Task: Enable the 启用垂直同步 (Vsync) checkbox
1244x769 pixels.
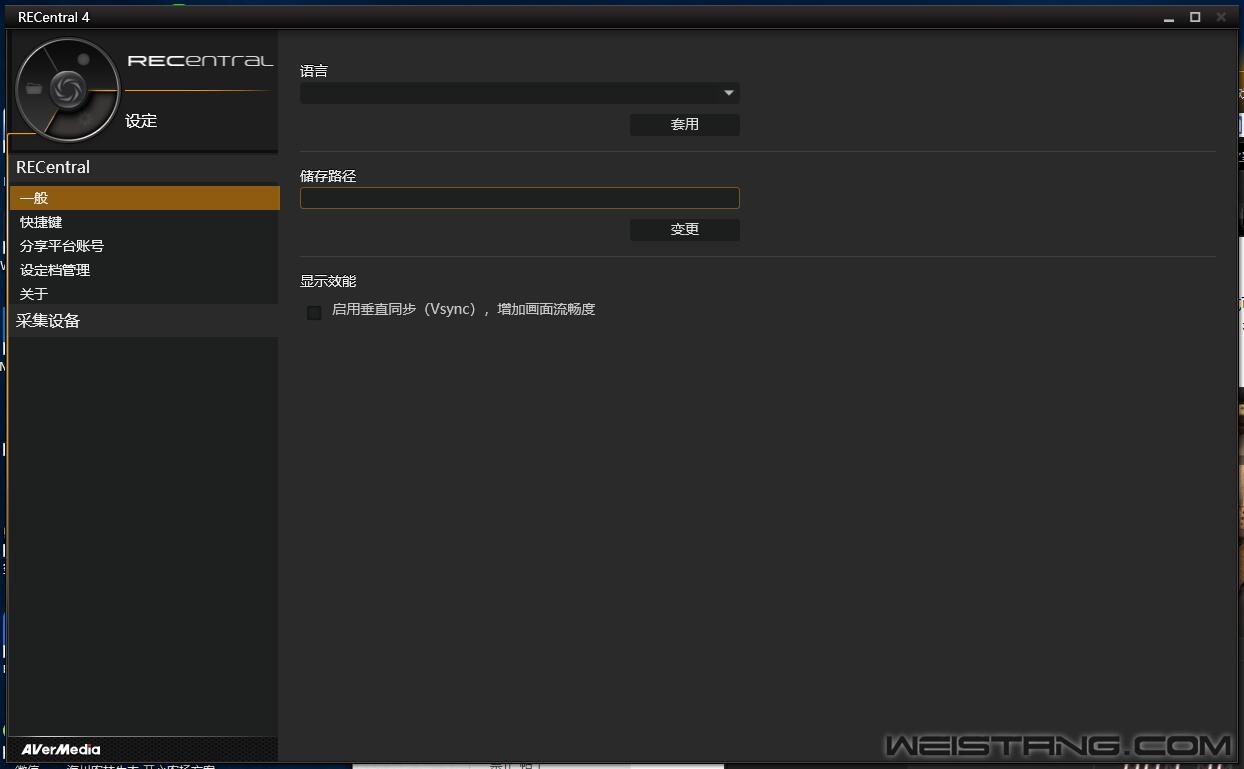Action: point(314,313)
